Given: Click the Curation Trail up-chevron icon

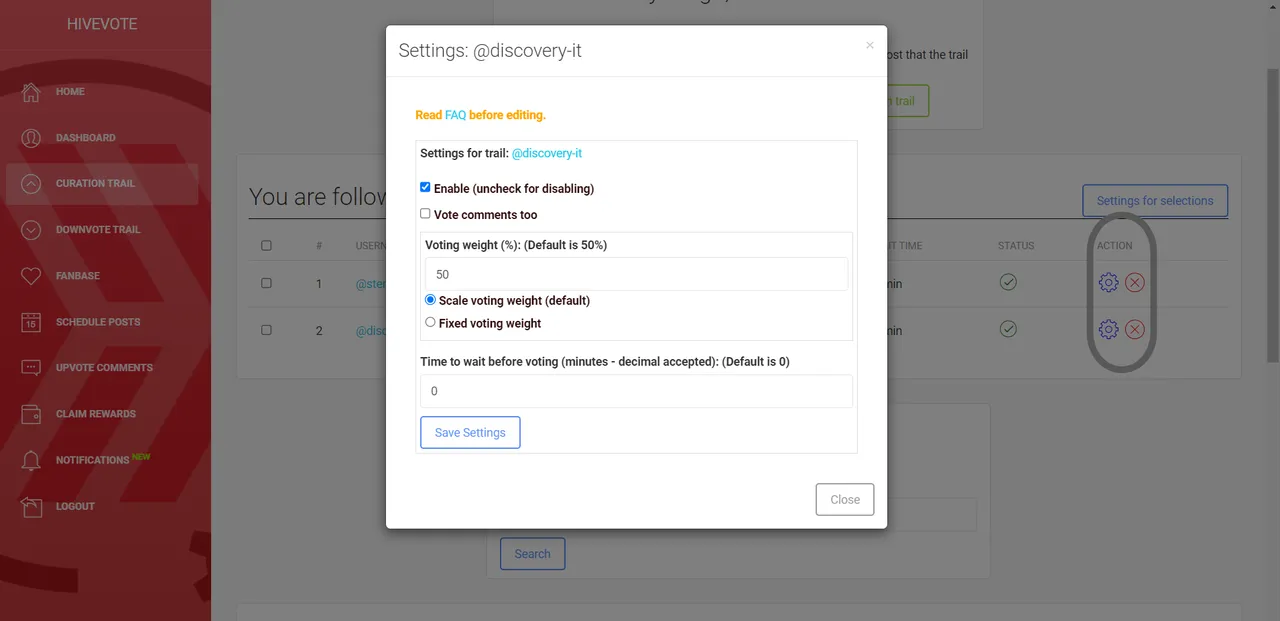Looking at the screenshot, I should (31, 184).
